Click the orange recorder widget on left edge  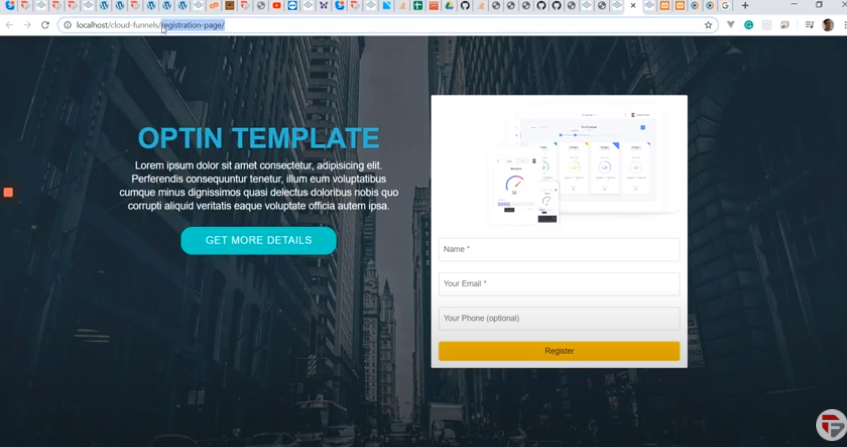click(8, 191)
